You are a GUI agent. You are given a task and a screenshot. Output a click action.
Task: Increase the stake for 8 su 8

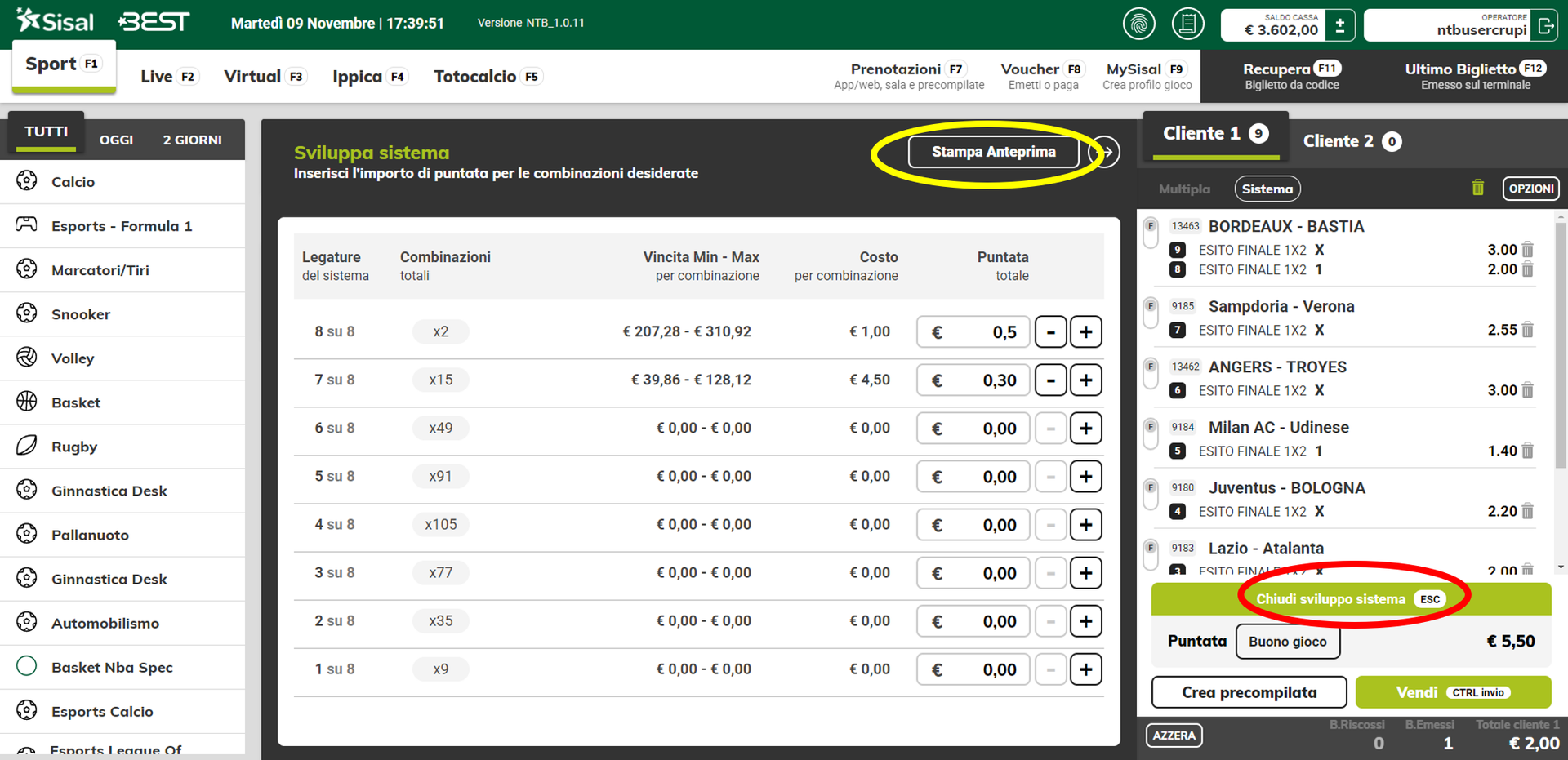(x=1086, y=331)
